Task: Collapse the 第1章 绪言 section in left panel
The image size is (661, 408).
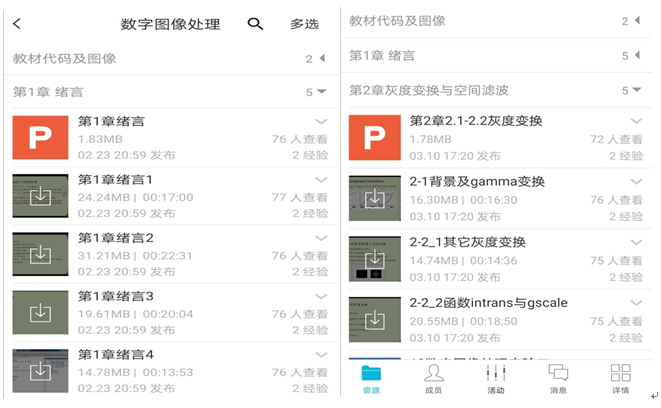Action: (x=321, y=92)
